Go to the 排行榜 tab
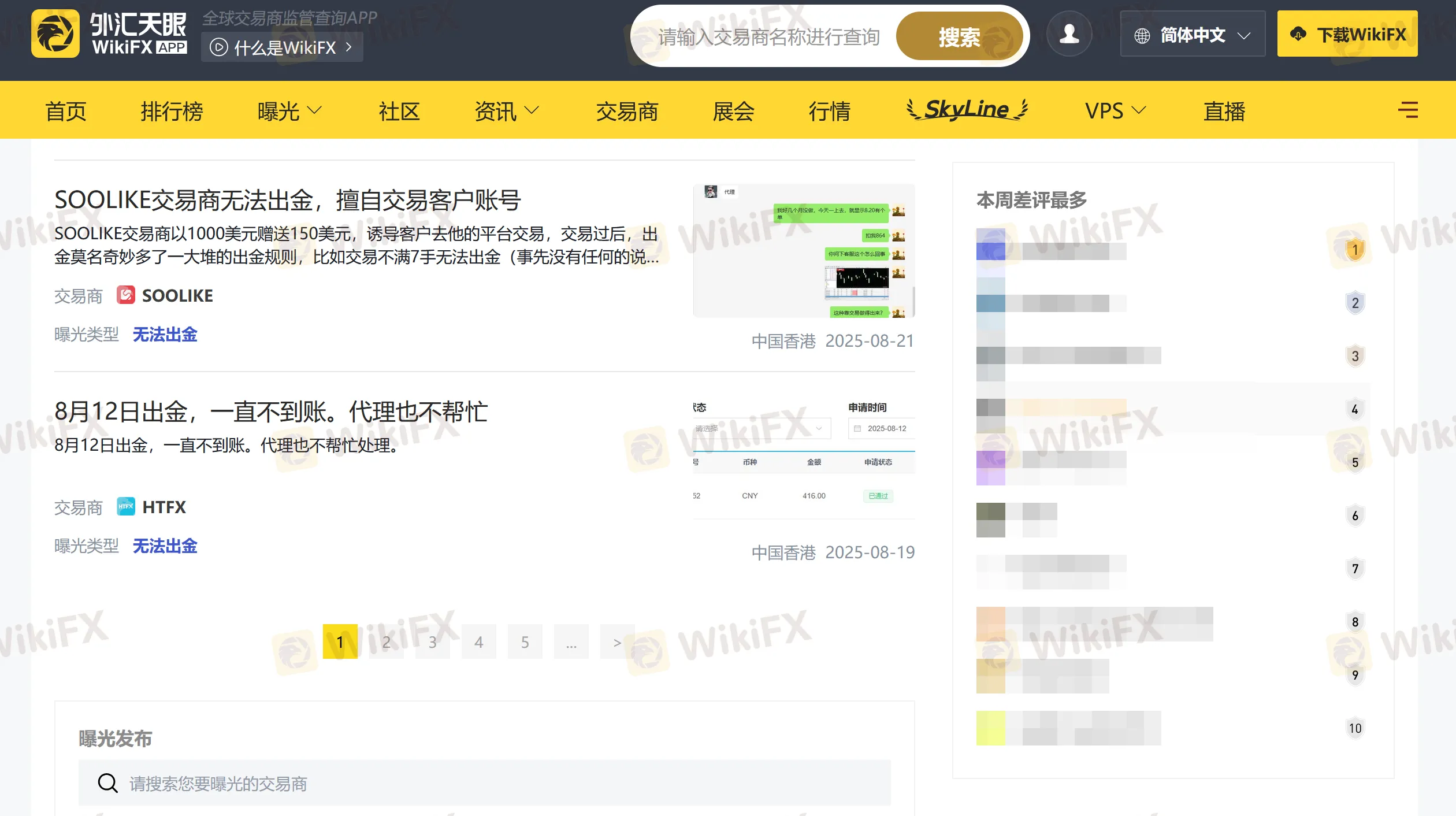Viewport: 1456px width, 816px height. tap(172, 110)
